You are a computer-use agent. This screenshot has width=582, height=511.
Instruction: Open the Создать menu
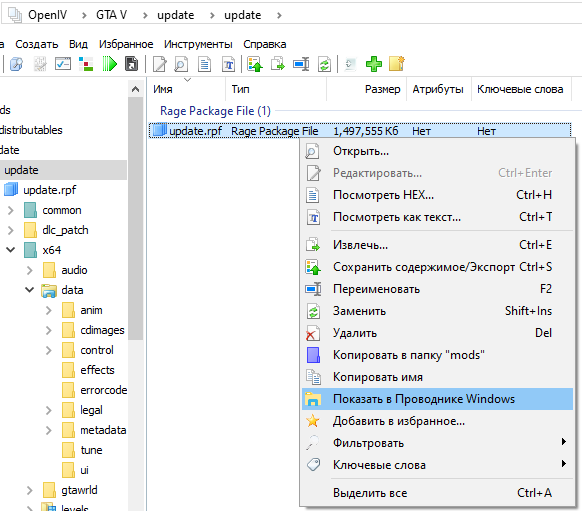[x=37, y=44]
